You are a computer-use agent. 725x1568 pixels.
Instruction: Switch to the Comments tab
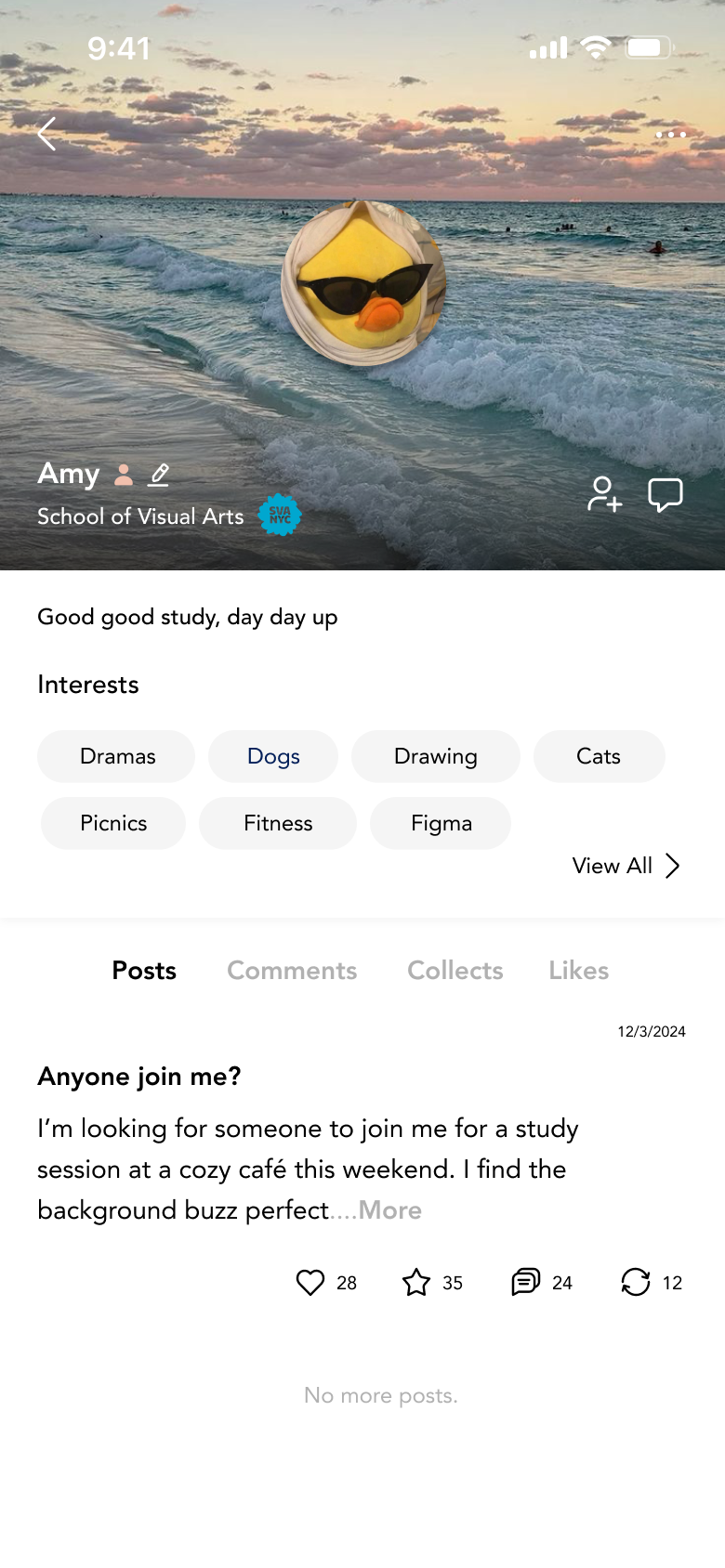(292, 971)
